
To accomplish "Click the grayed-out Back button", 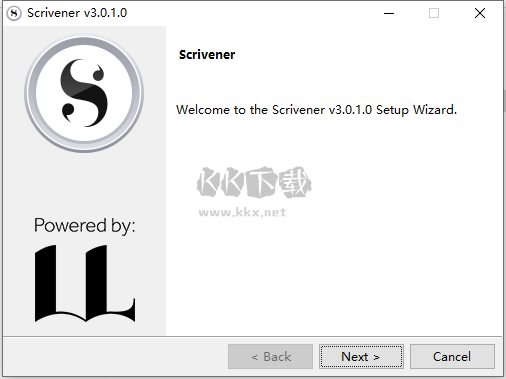I will [270, 357].
